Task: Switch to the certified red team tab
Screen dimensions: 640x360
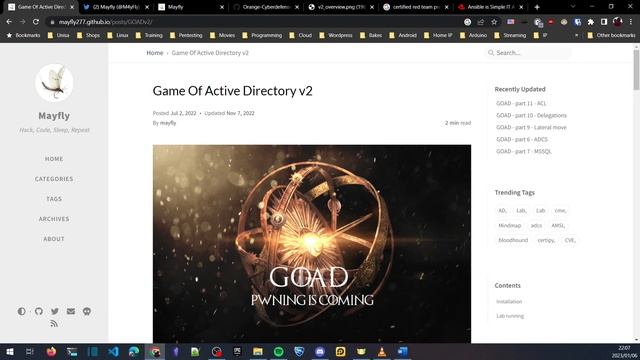Action: click(x=416, y=7)
